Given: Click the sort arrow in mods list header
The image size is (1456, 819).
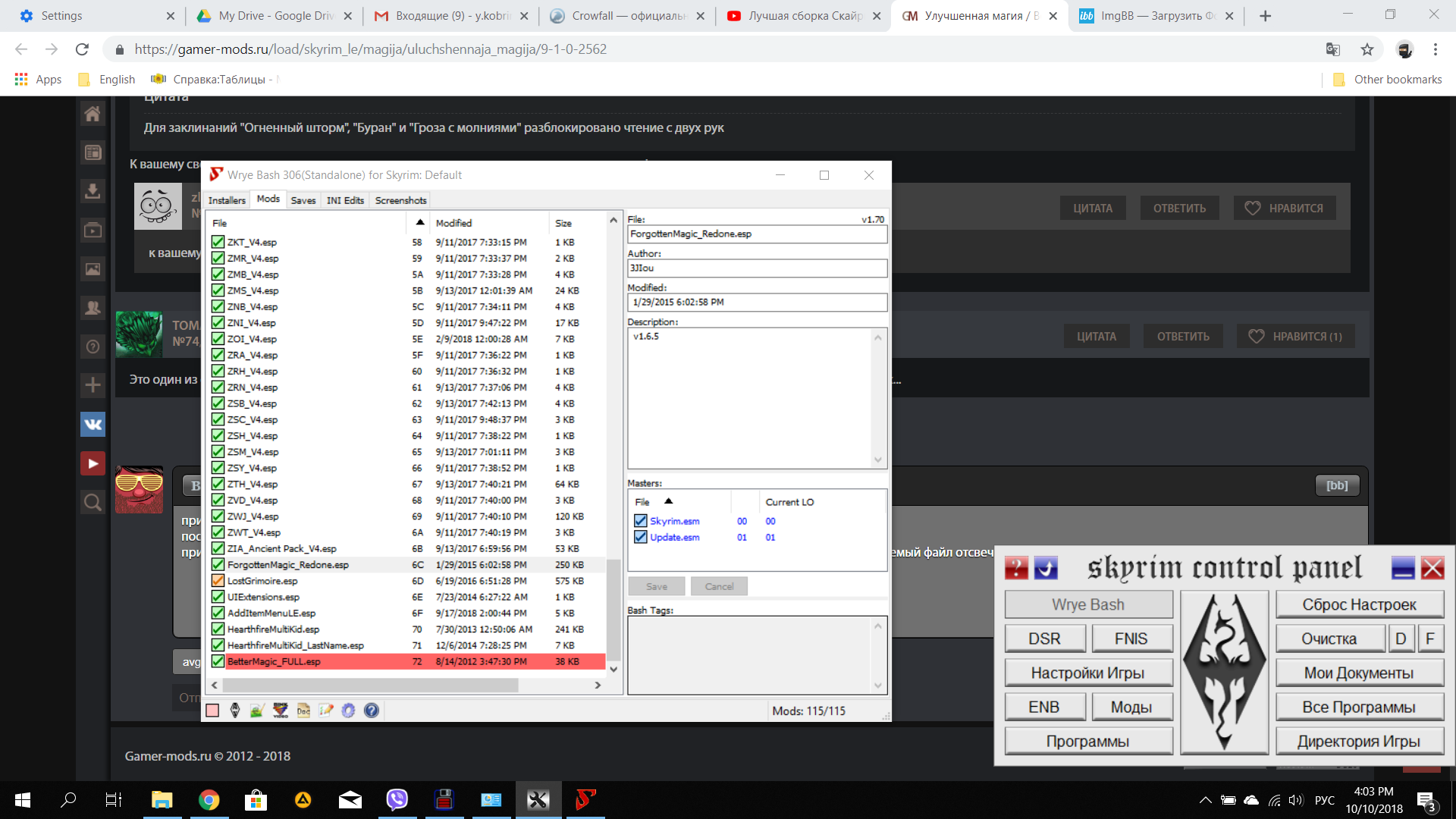Looking at the screenshot, I should point(419,222).
